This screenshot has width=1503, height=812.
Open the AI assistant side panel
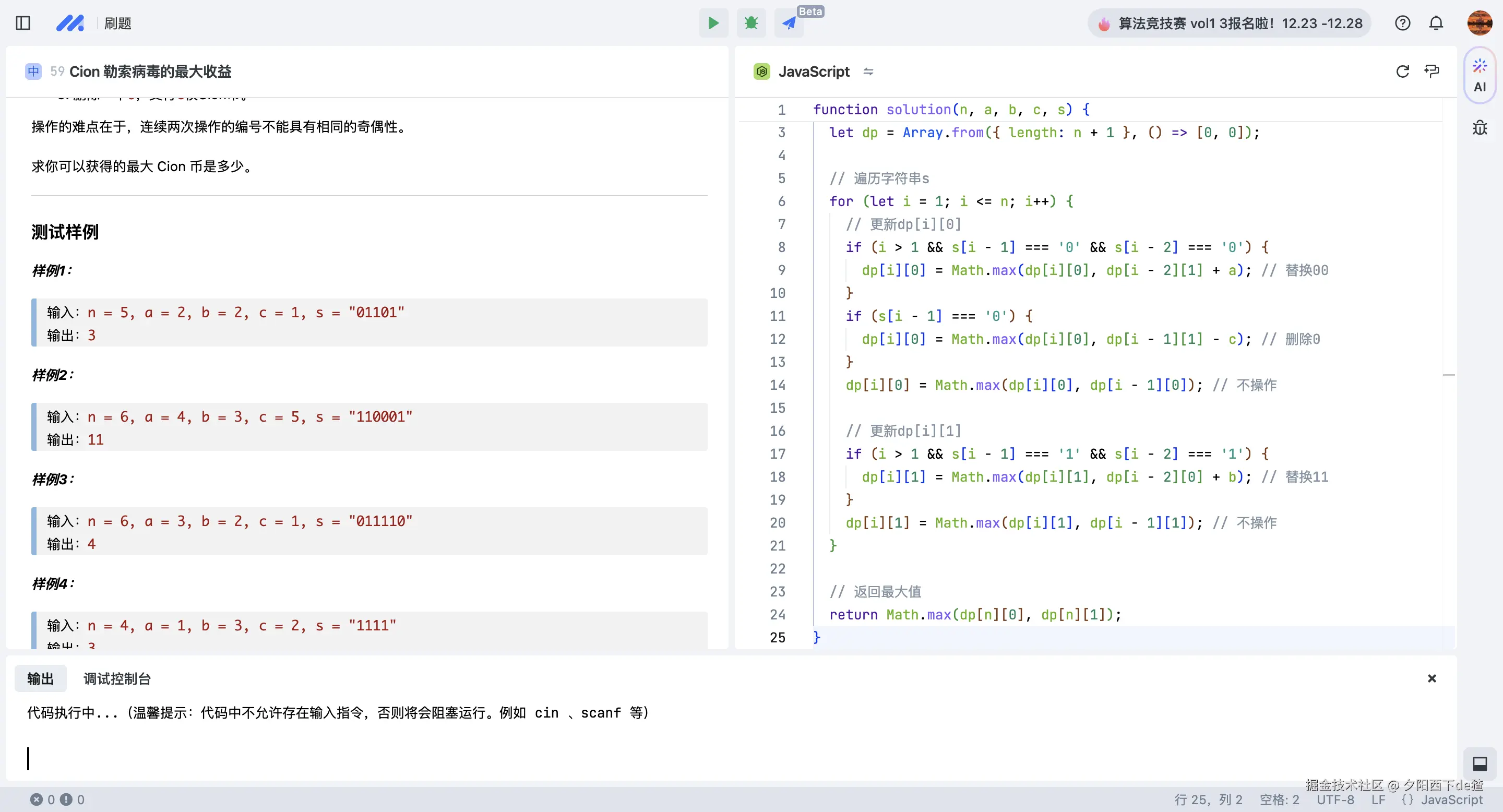pos(1479,76)
